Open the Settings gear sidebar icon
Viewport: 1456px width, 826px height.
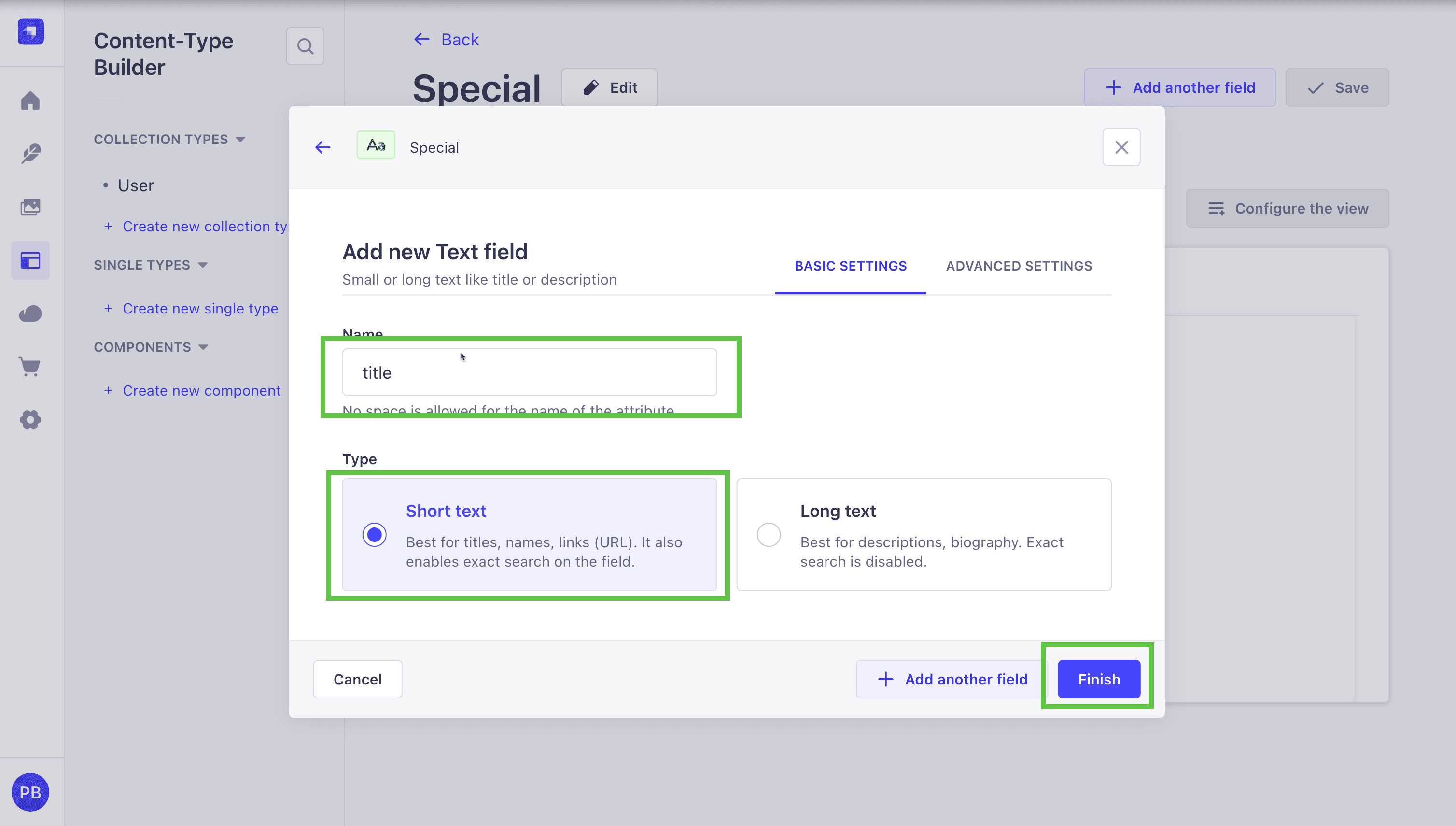pyautogui.click(x=30, y=420)
